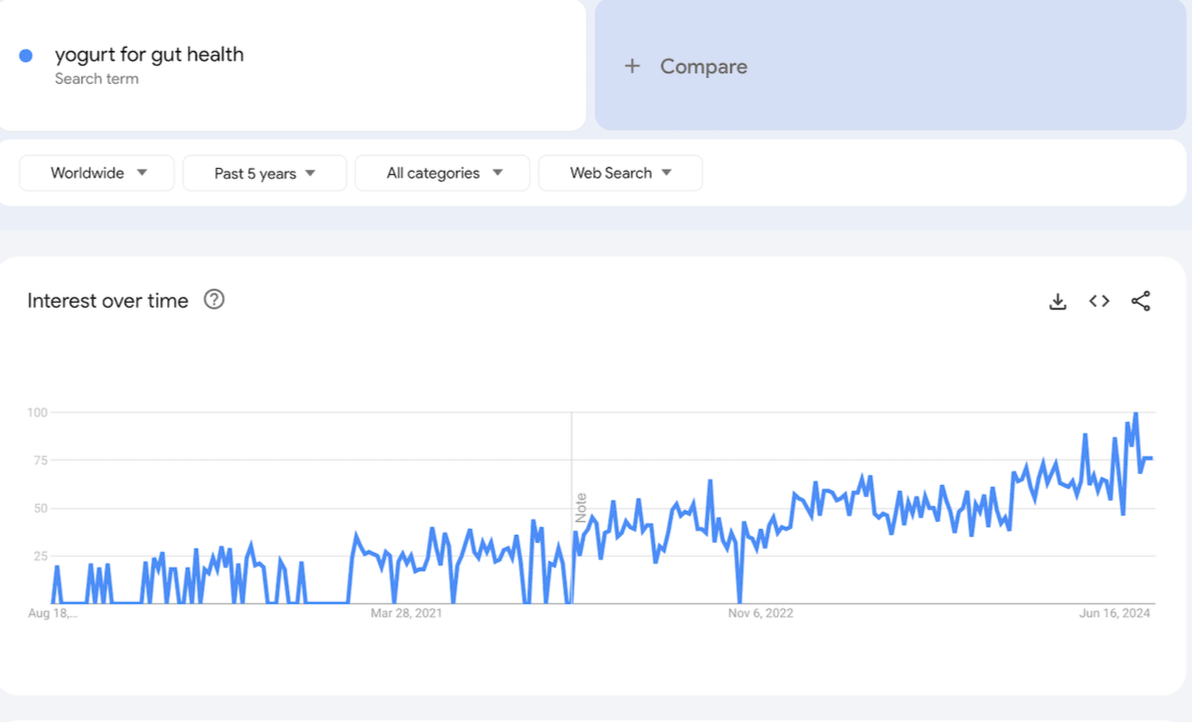Click the Note marker on chart

(x=580, y=507)
